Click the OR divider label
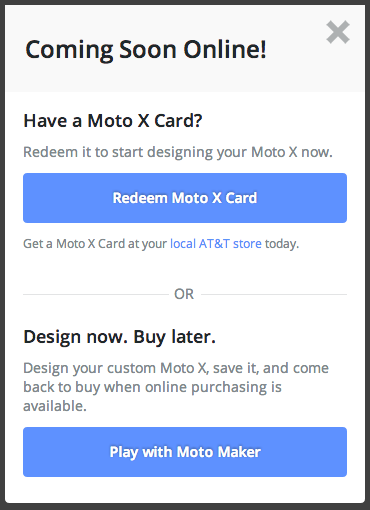Viewport: 370px width, 510px height. click(x=184, y=294)
